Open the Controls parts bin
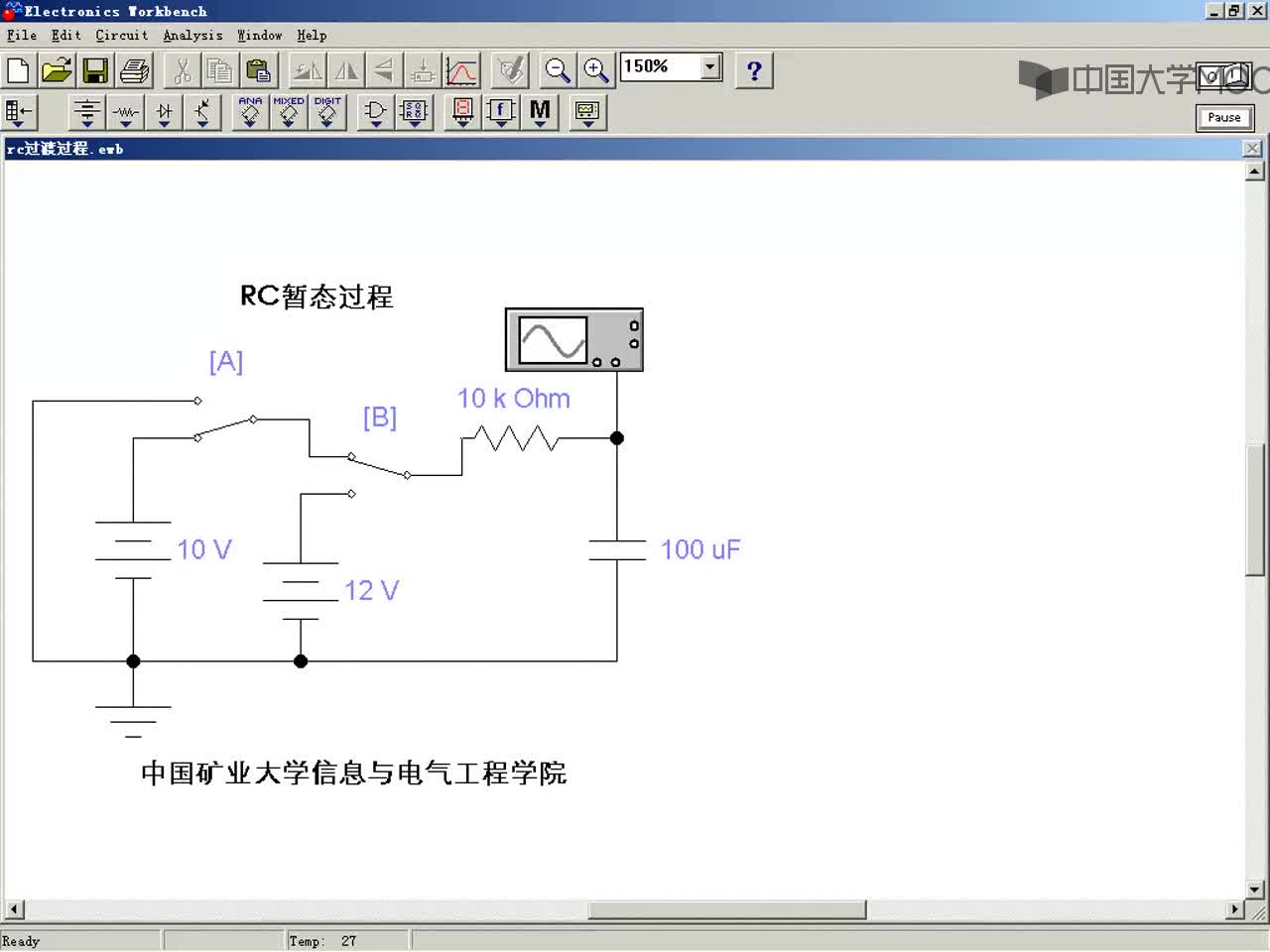Viewport: 1270px width, 952px height. 501,112
